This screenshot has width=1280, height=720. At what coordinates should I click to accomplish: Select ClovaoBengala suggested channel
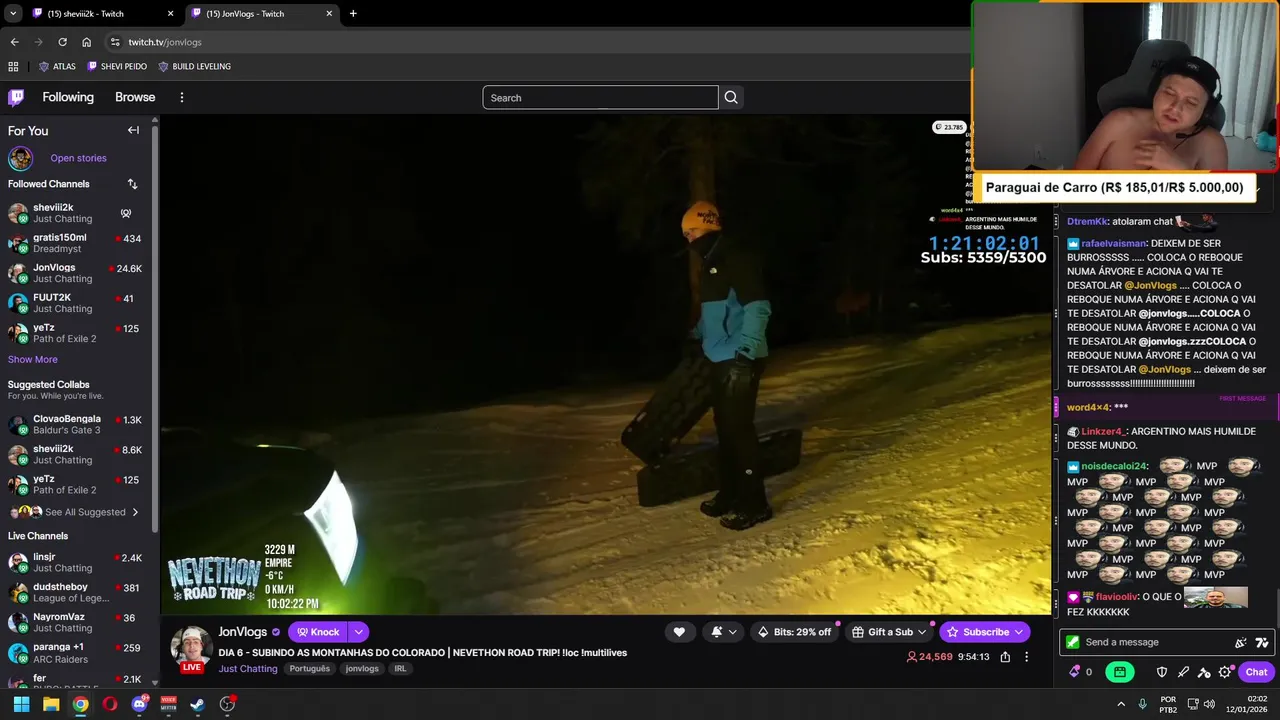[76, 424]
